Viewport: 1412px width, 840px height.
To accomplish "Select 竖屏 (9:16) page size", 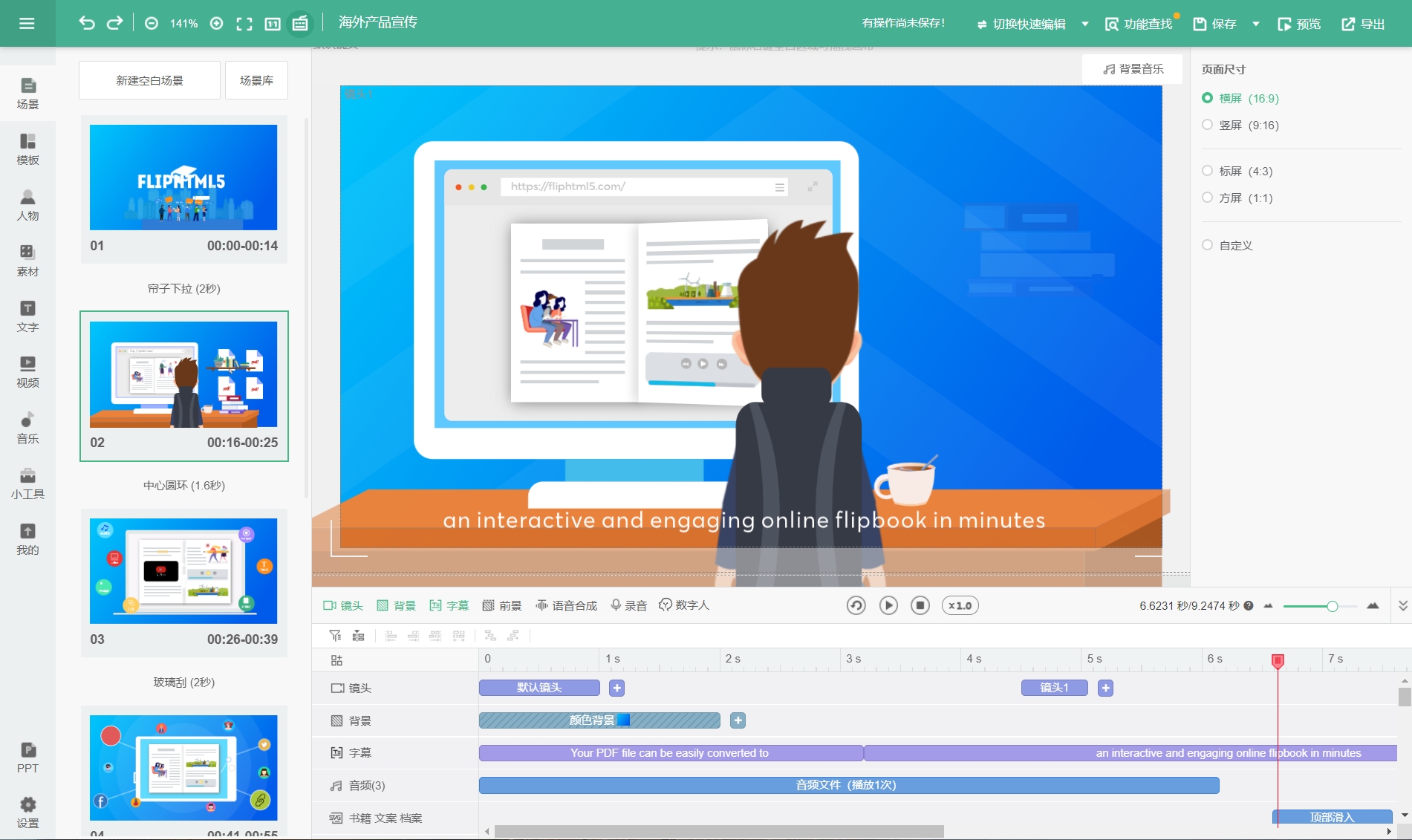I will coord(1240,125).
